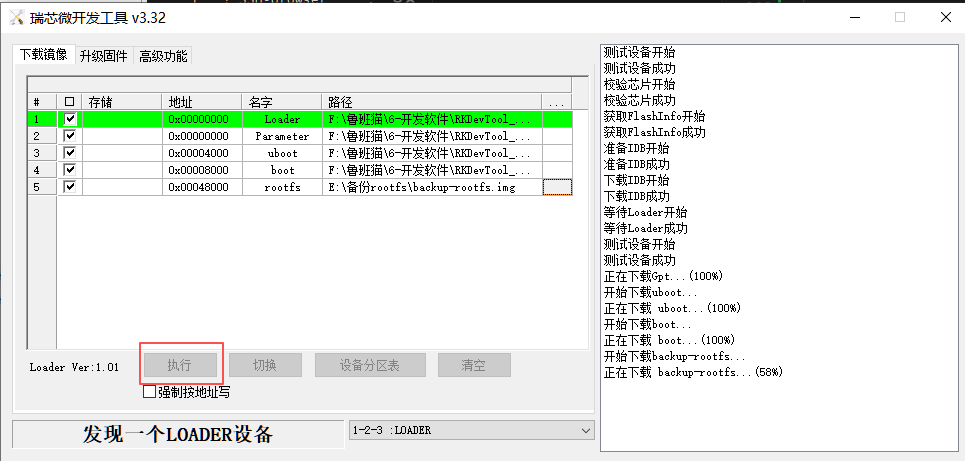Uncheck the uboot row checkbox

tap(70, 153)
